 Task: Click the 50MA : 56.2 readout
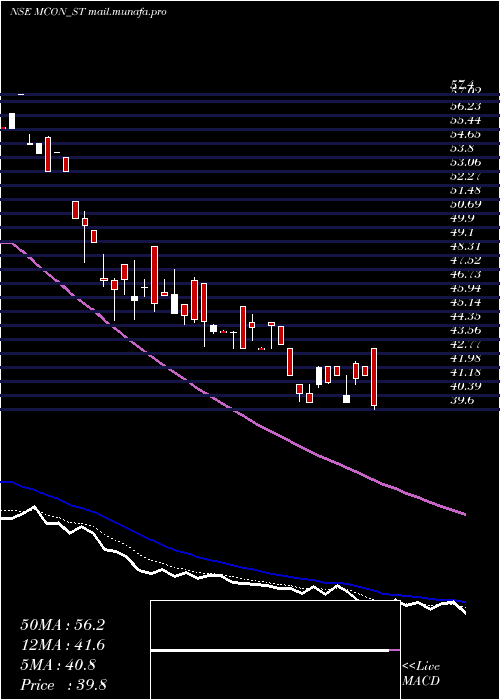click(x=62, y=625)
